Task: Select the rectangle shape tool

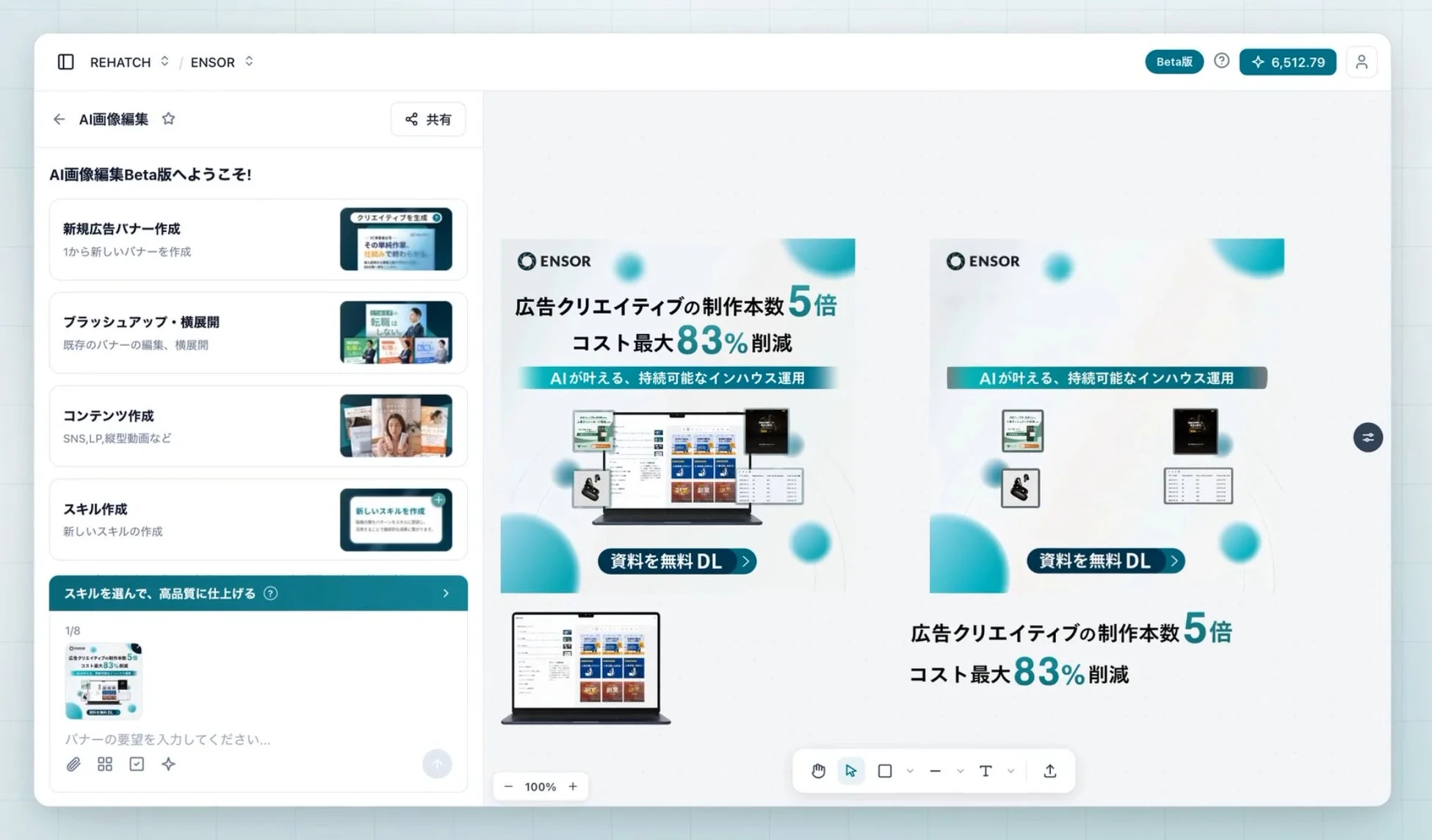Action: coord(885,771)
